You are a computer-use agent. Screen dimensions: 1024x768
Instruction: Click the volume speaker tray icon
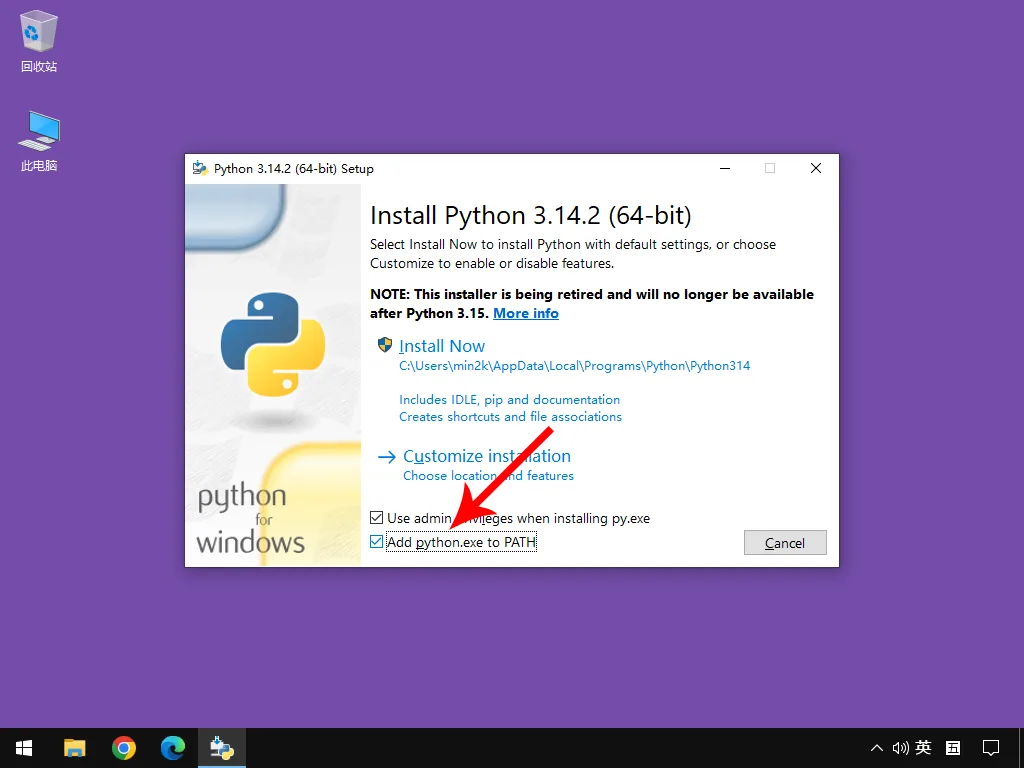tap(900, 748)
